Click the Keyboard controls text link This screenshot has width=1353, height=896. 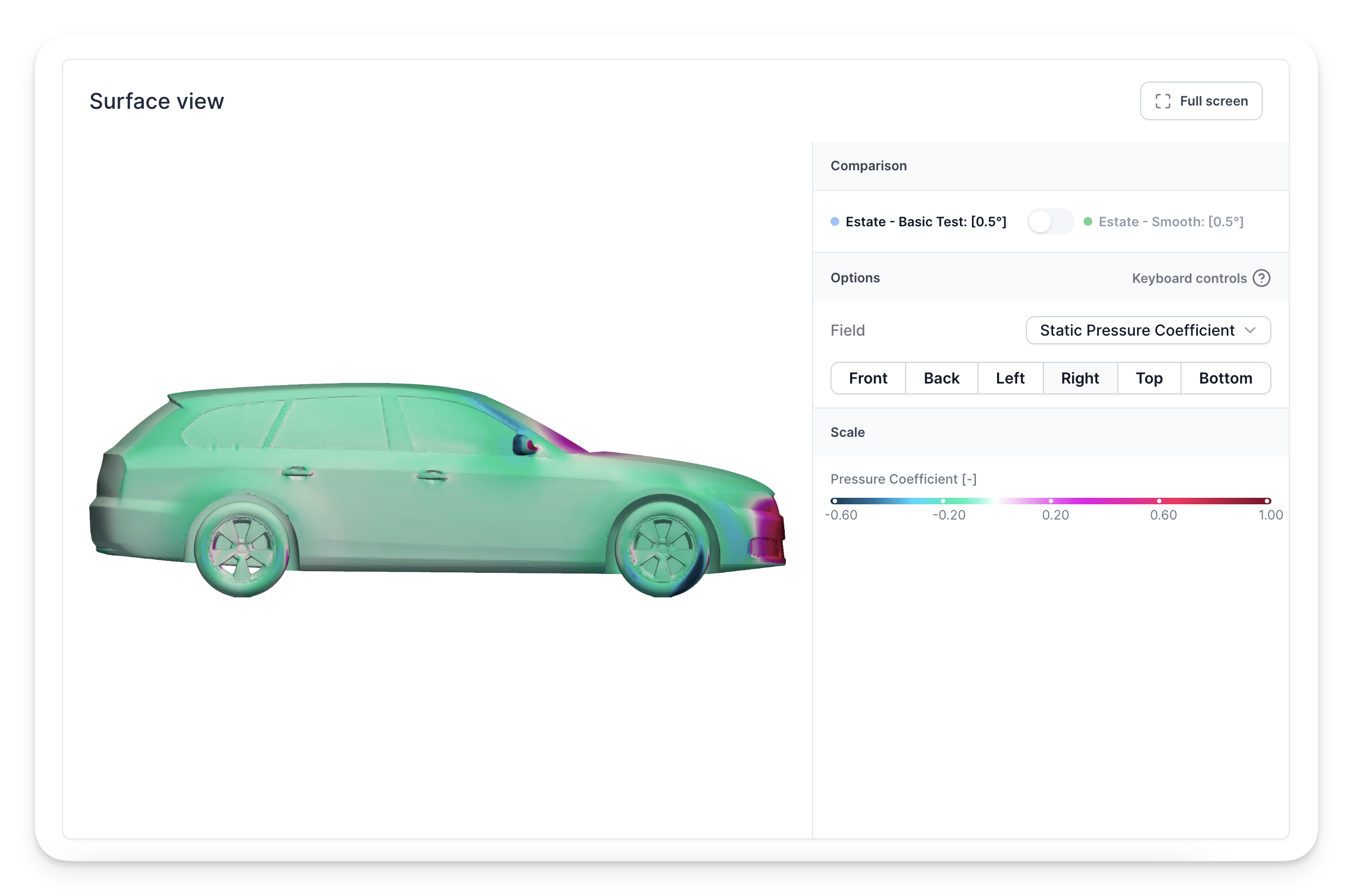pos(1189,279)
